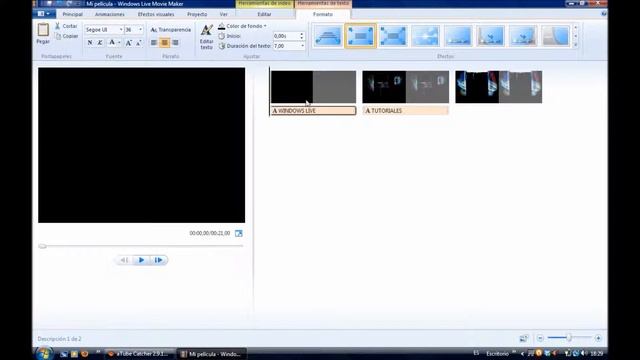Select the first text effect in gallery
640x360 pixels.
328,36
